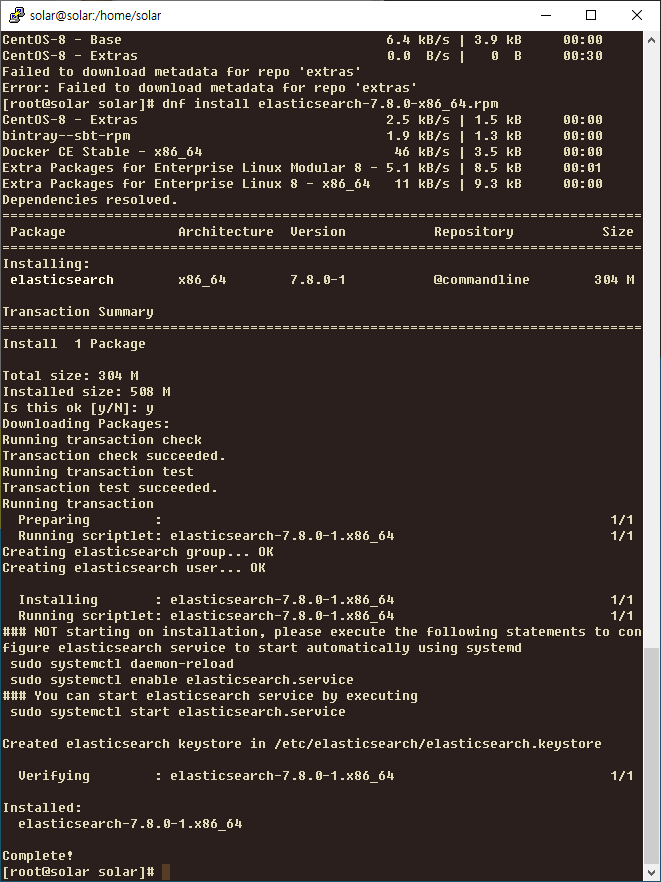Click the 'sudo systemctl daemon-reload' line

point(122,664)
